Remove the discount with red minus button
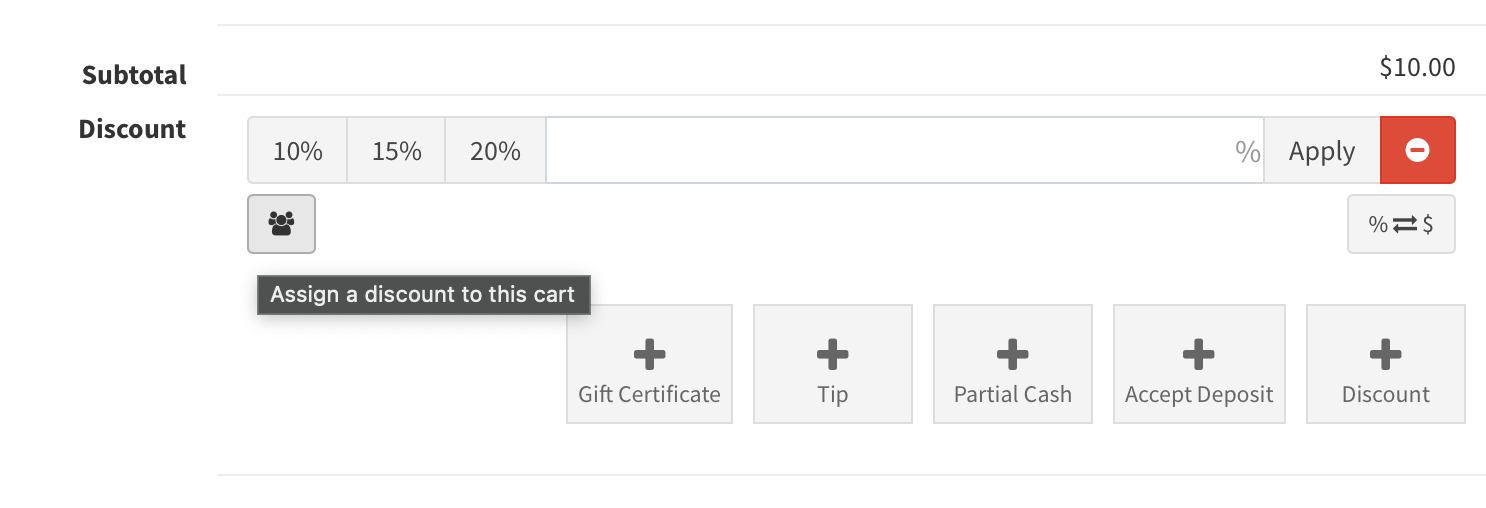 pyautogui.click(x=1417, y=151)
